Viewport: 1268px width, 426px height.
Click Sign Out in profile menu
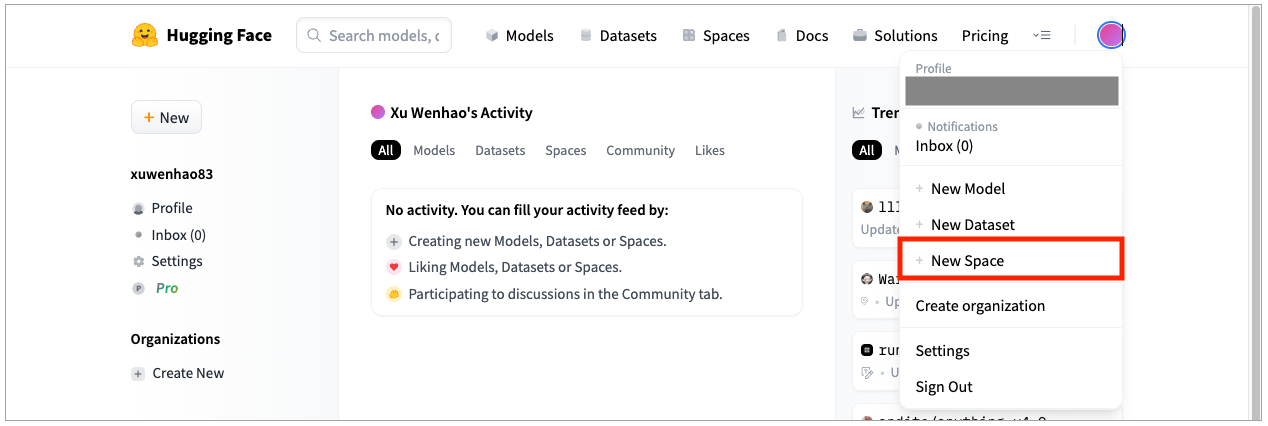tap(944, 387)
